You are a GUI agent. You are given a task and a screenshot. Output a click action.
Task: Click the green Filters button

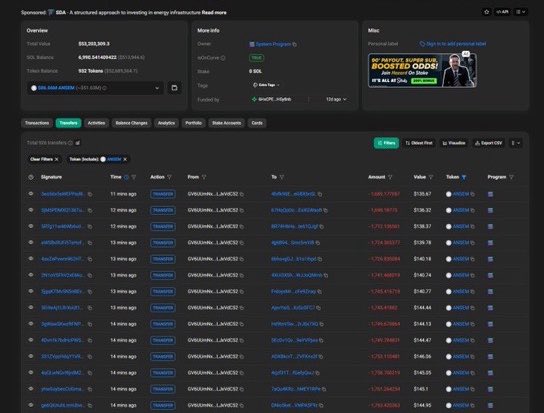pos(386,143)
